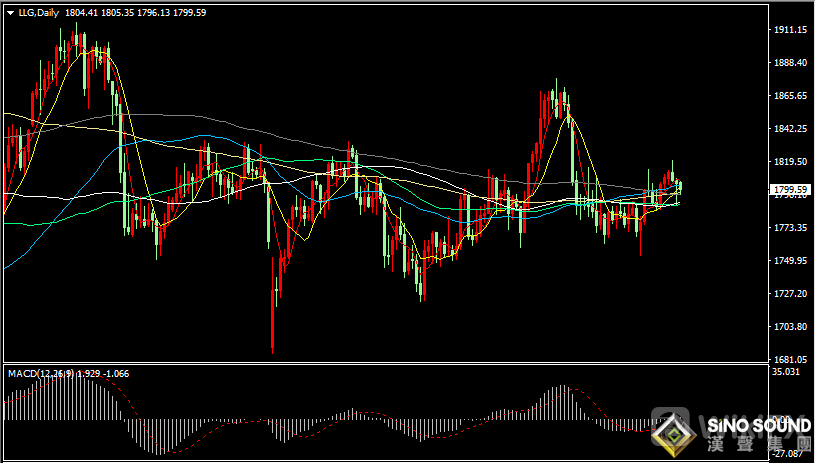The height and width of the screenshot is (463, 816).
Task: Click the SINO SOUND watermark text
Action: [x=758, y=426]
